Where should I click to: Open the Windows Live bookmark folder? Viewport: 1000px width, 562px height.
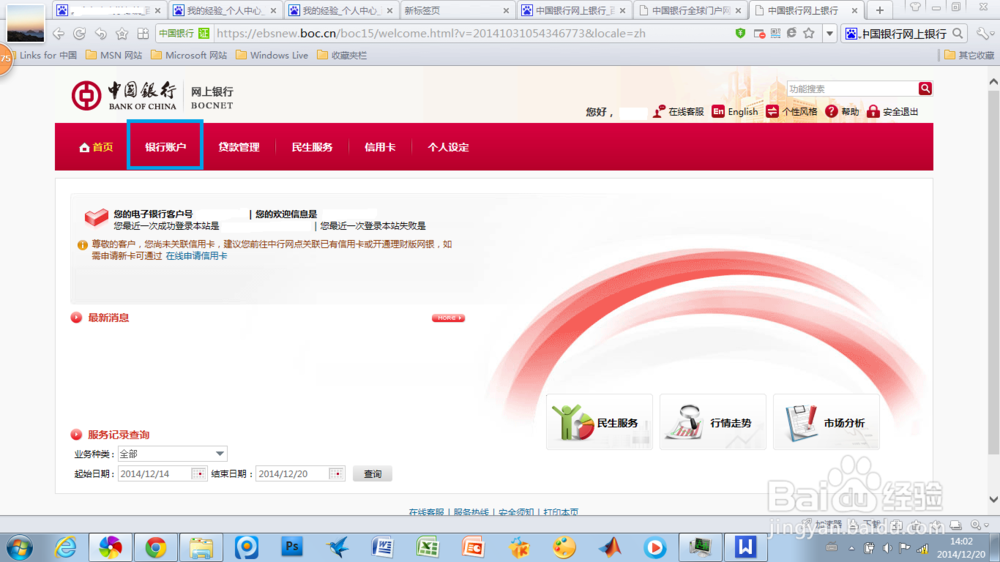pos(272,55)
